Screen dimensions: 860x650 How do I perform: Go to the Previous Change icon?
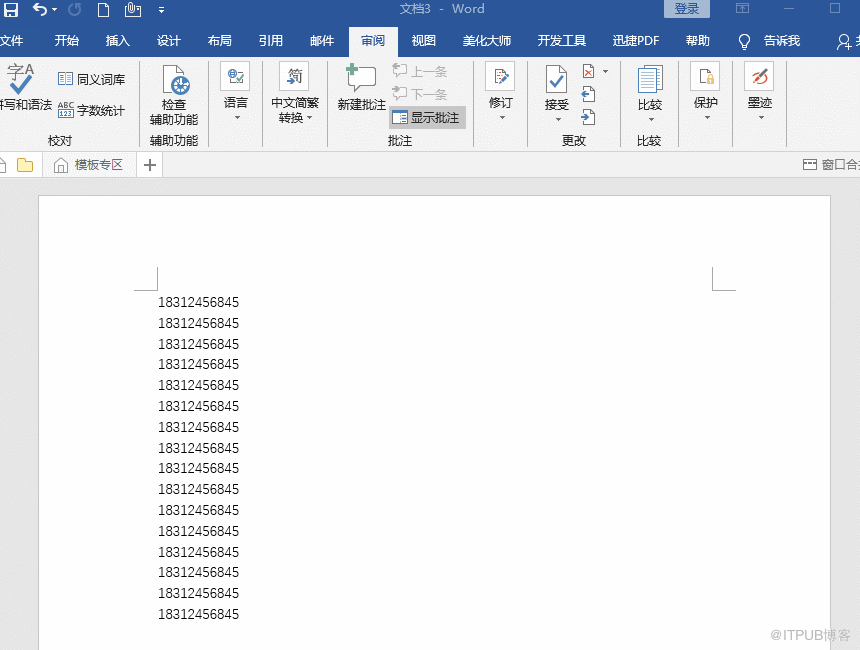click(x=589, y=95)
